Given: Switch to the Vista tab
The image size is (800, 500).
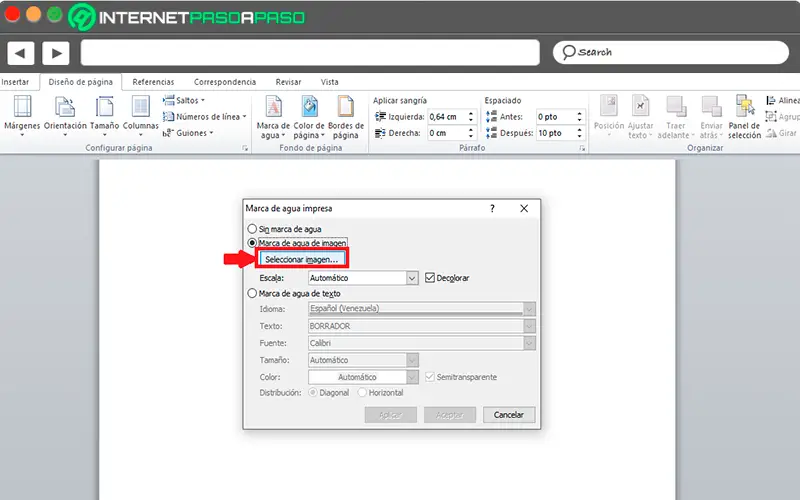Looking at the screenshot, I should pos(330,82).
